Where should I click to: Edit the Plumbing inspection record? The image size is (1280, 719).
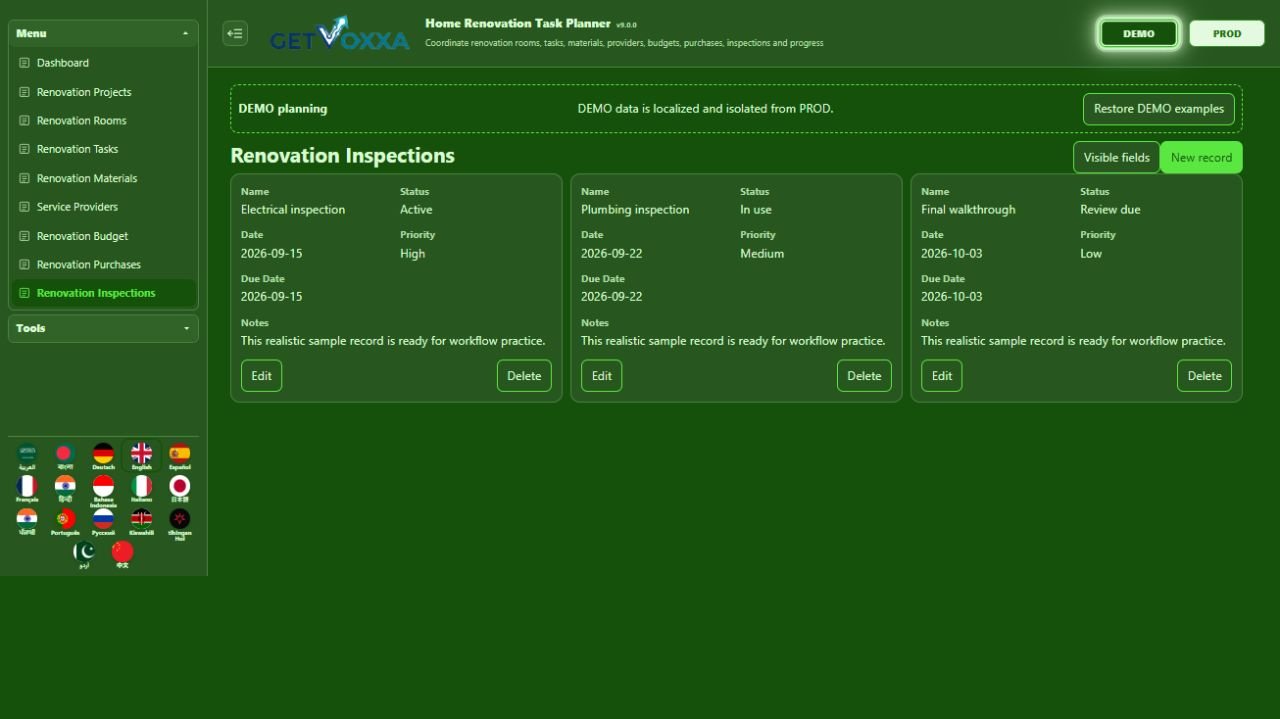[x=601, y=376]
